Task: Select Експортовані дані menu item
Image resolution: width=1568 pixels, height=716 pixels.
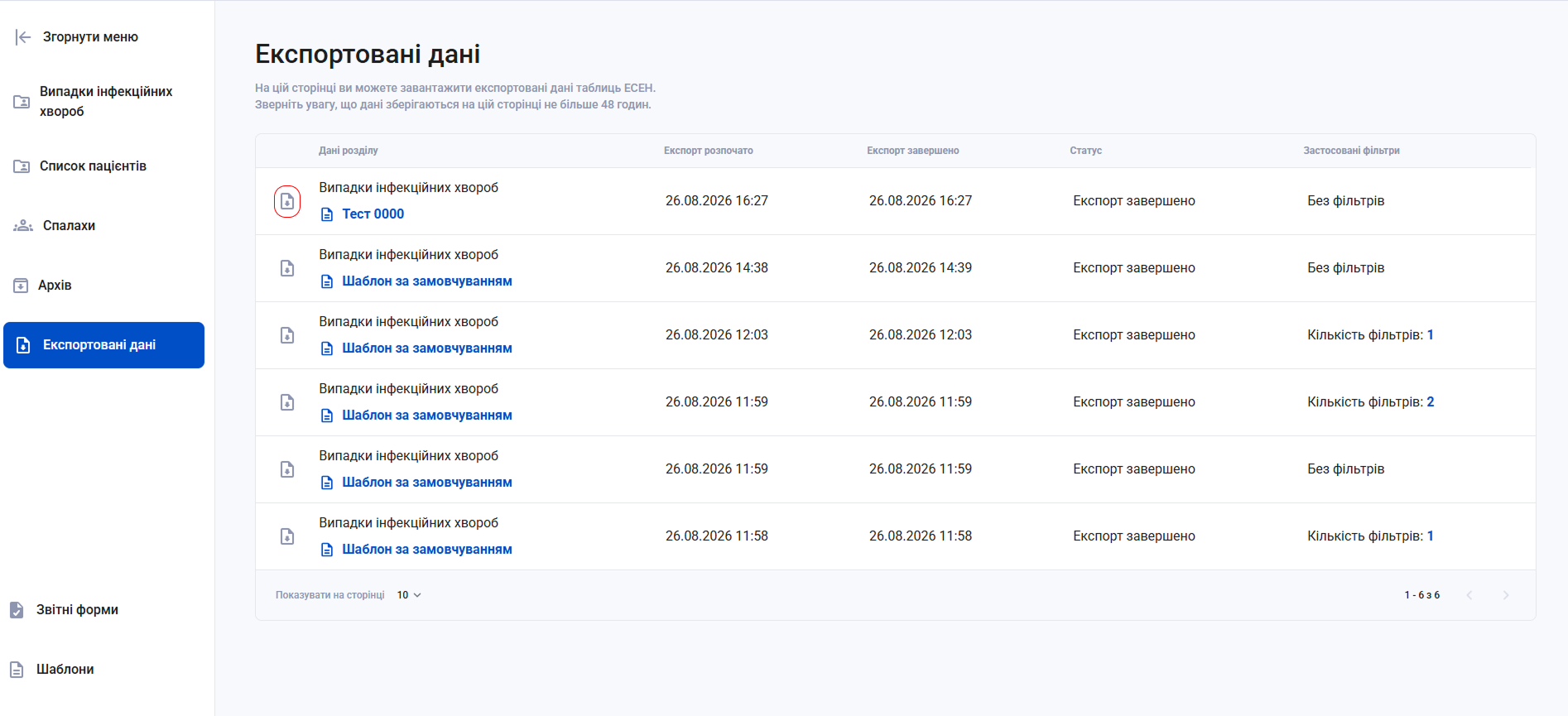Action: coord(103,345)
